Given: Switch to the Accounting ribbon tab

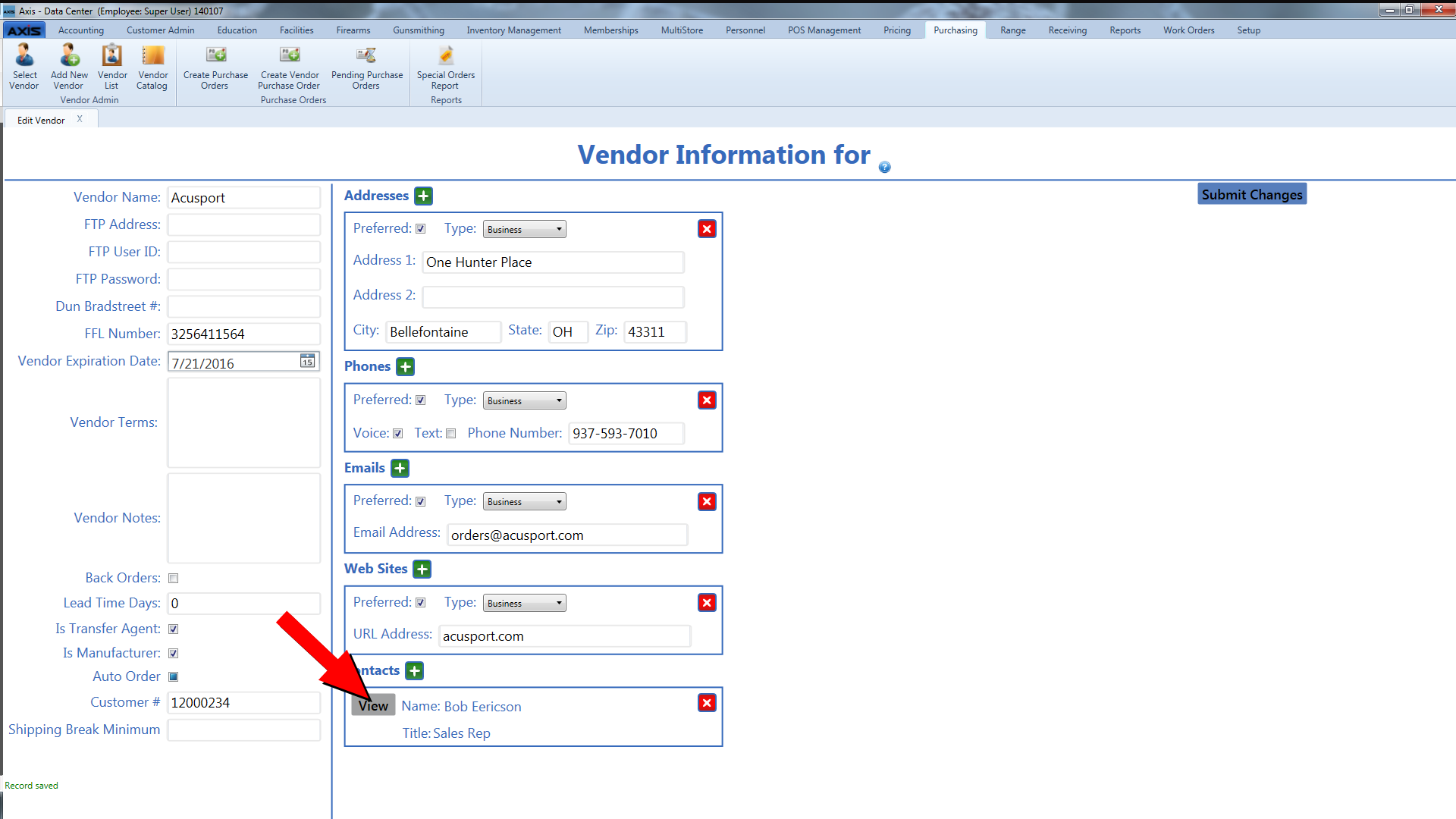Looking at the screenshot, I should [81, 30].
